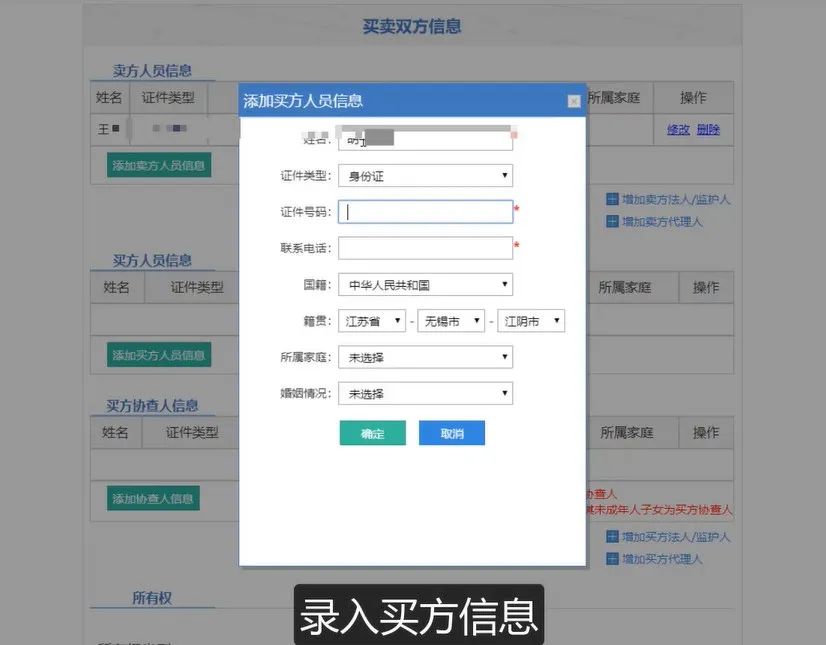Click the 增加卖方法人/监护人 plus icon
The width and height of the screenshot is (826, 645).
tap(613, 200)
